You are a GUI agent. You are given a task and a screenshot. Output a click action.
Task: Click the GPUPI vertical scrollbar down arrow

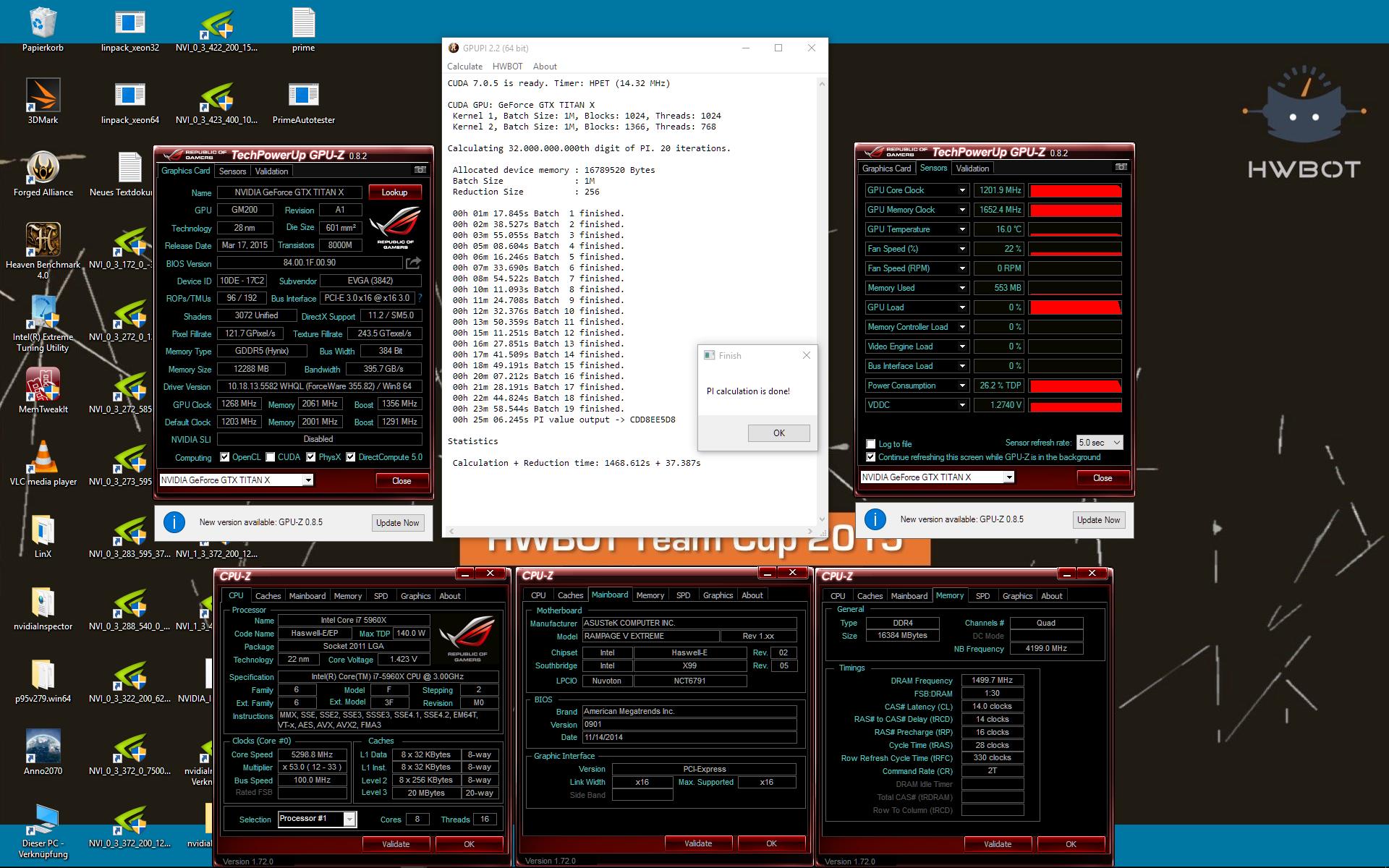(x=822, y=519)
